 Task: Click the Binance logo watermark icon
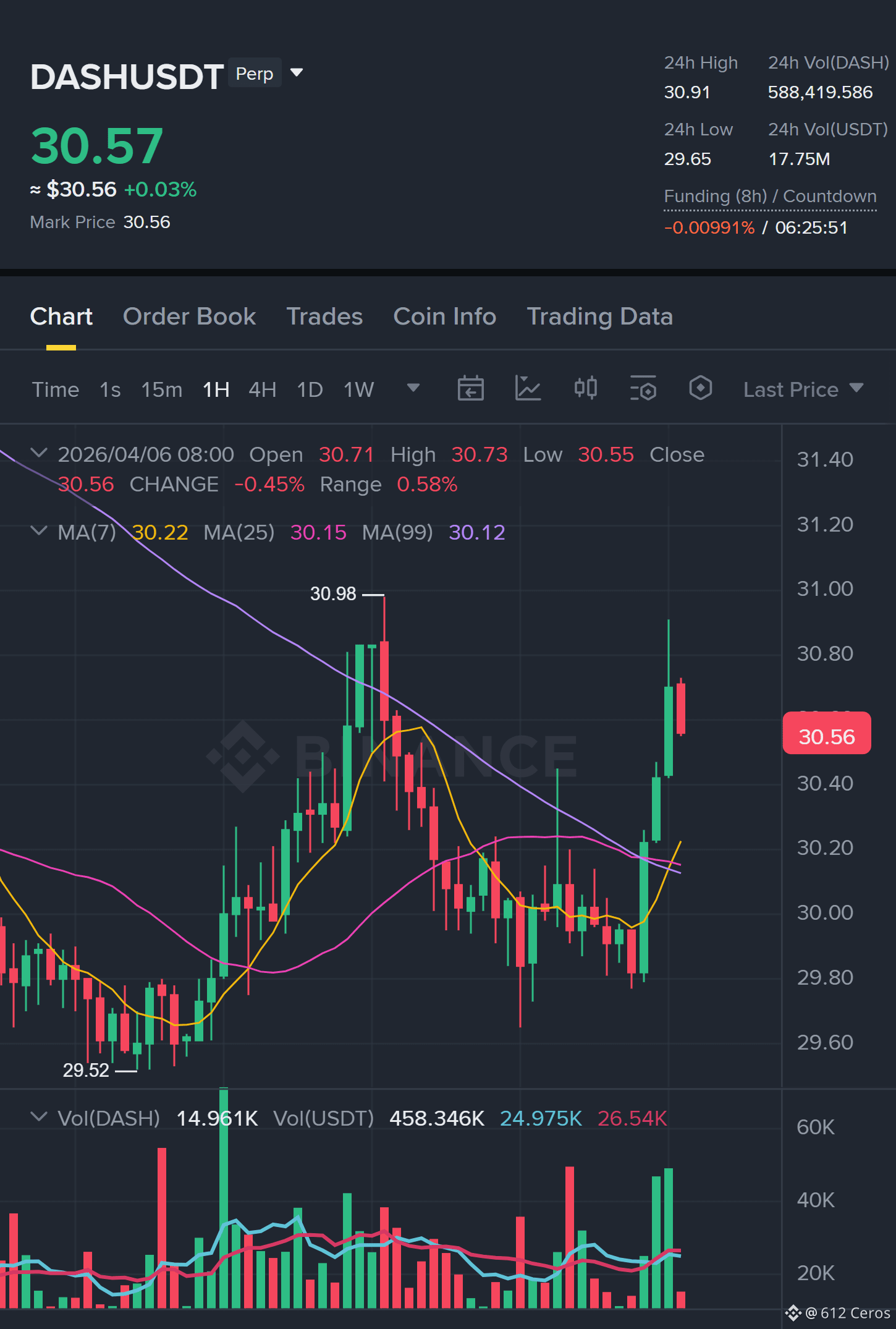coord(242,756)
